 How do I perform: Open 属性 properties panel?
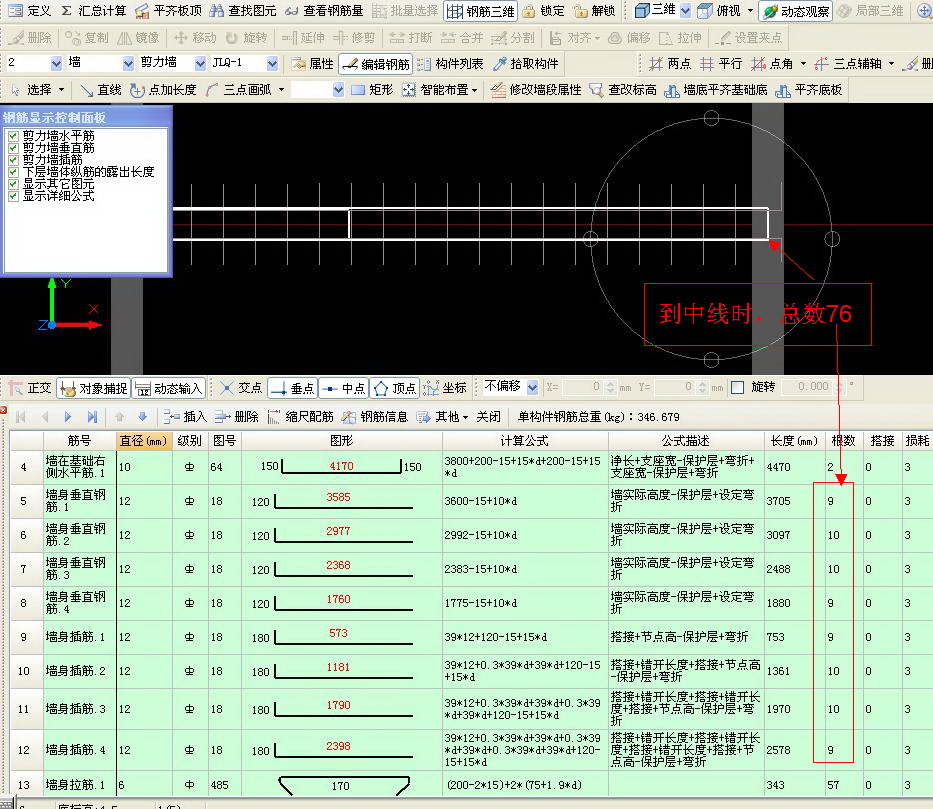click(x=313, y=63)
